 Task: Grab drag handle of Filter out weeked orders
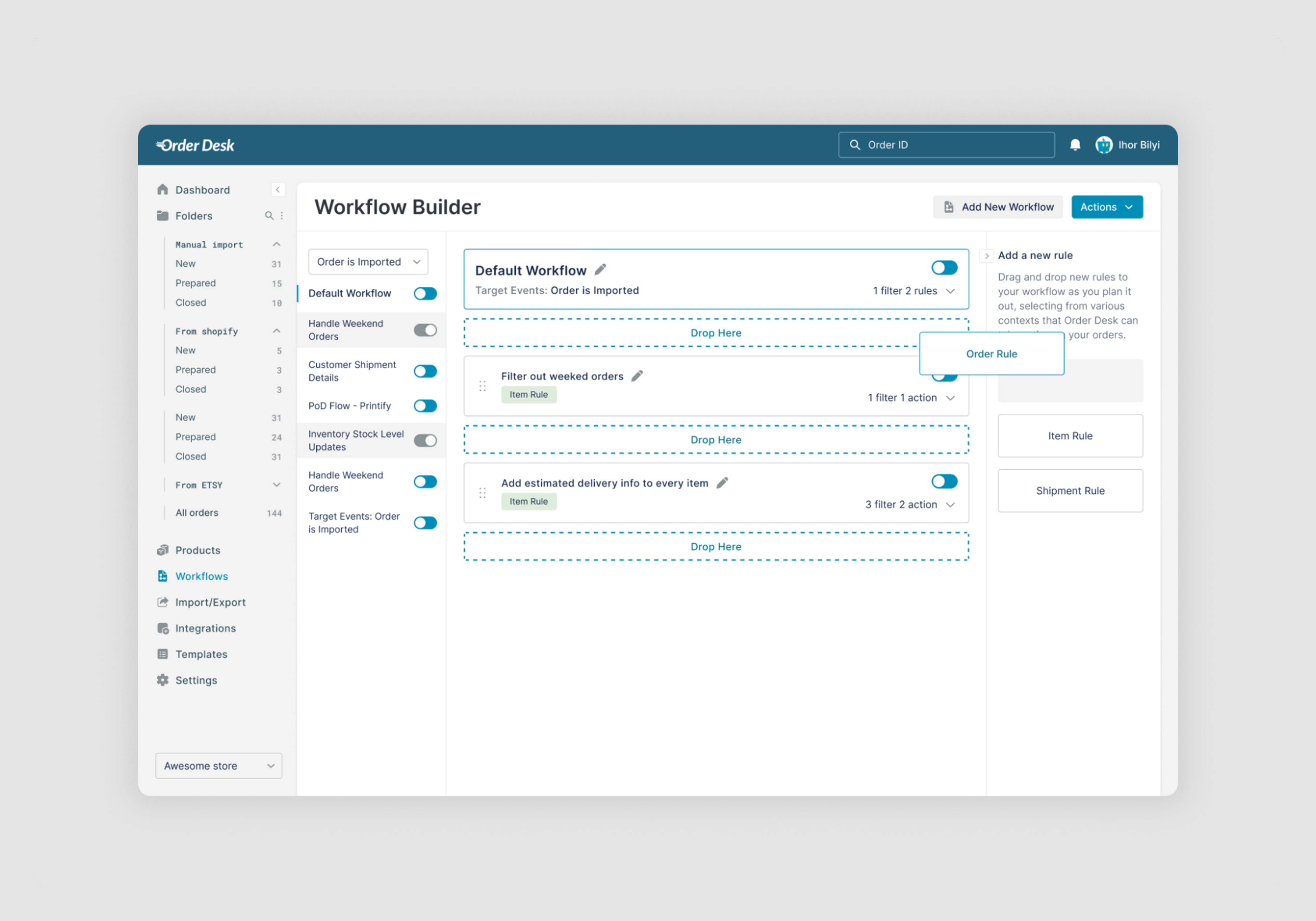click(x=482, y=386)
